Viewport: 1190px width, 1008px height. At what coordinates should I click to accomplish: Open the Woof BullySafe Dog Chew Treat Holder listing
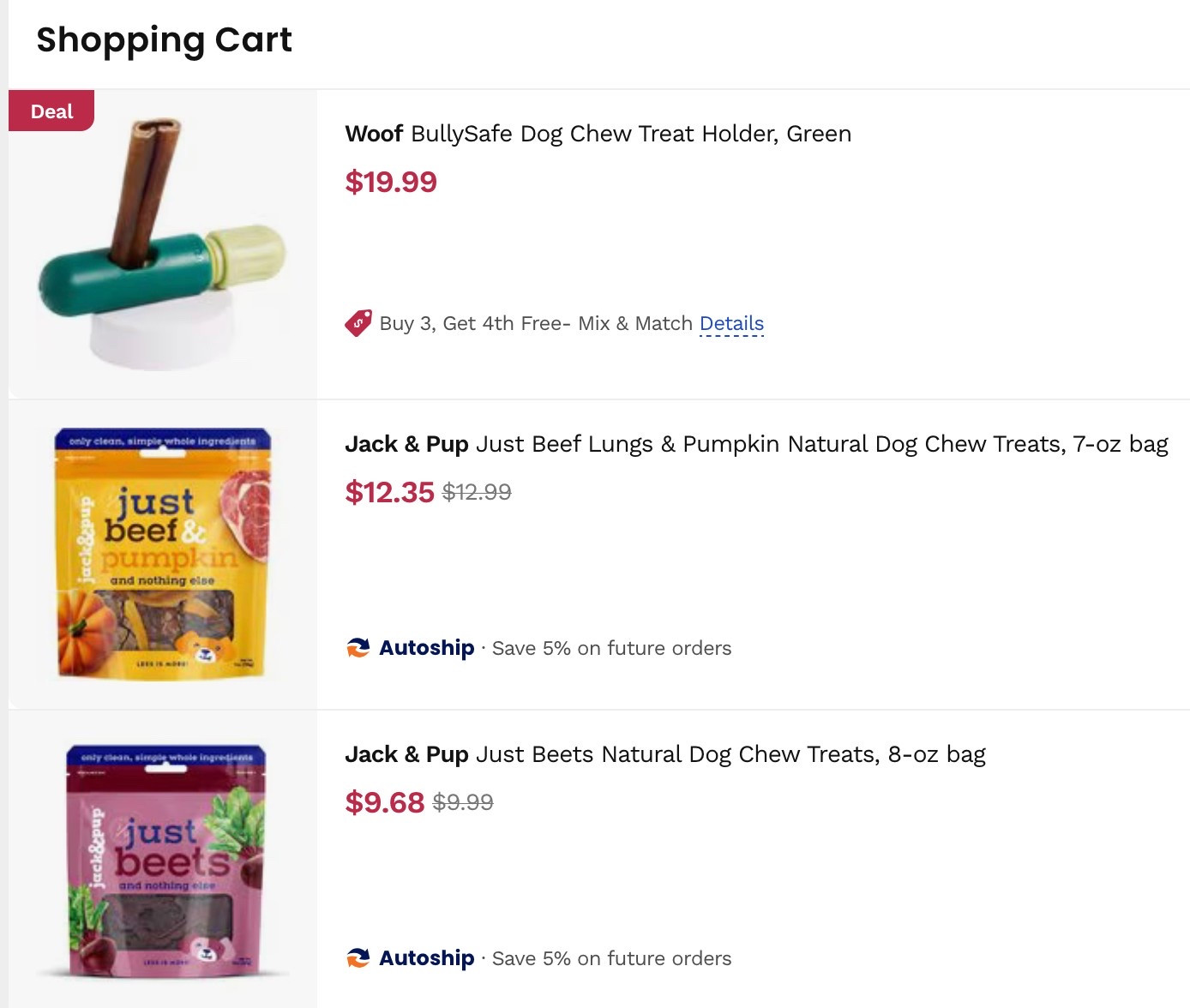[598, 134]
